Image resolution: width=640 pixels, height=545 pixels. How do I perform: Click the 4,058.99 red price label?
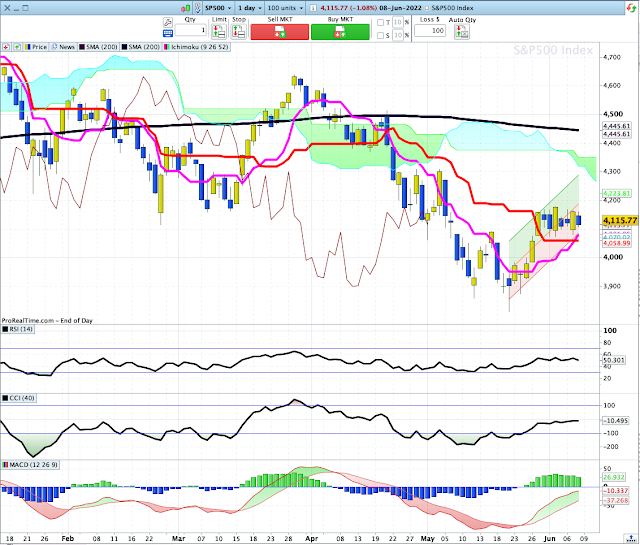pyautogui.click(x=617, y=243)
